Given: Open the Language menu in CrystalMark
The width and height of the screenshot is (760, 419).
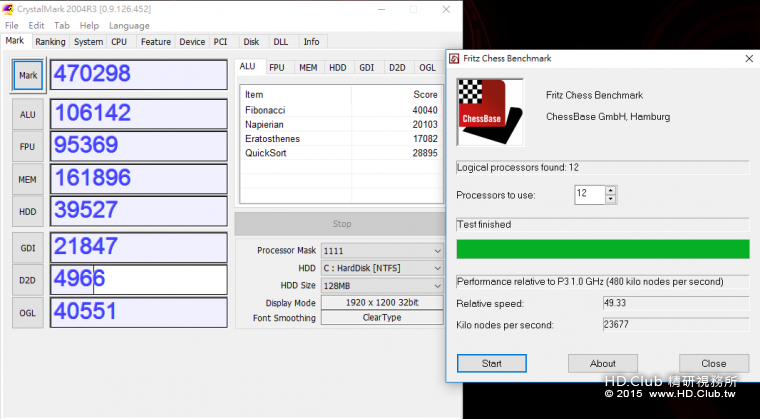Looking at the screenshot, I should (129, 26).
